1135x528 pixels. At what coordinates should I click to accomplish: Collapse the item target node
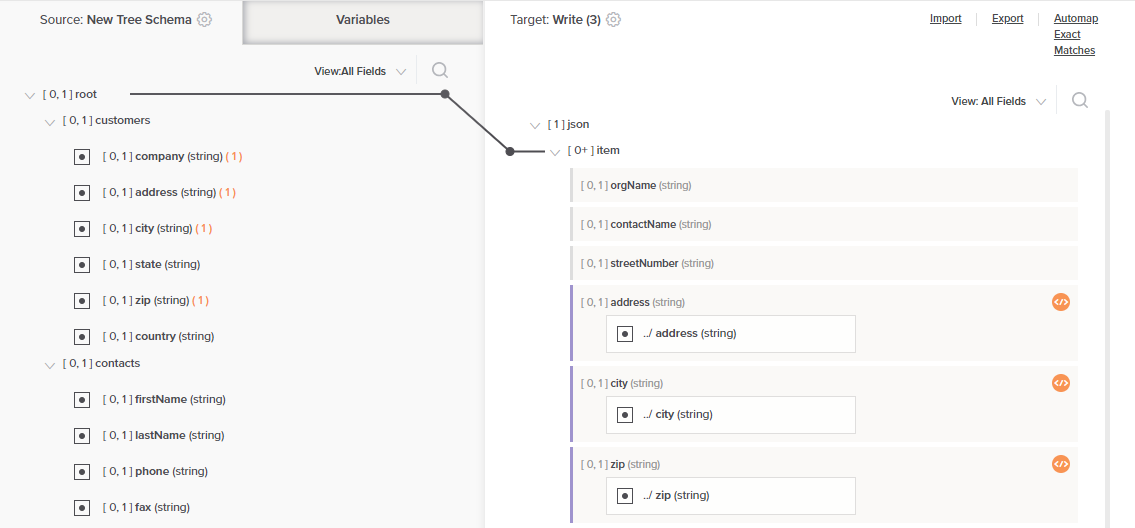pos(555,152)
